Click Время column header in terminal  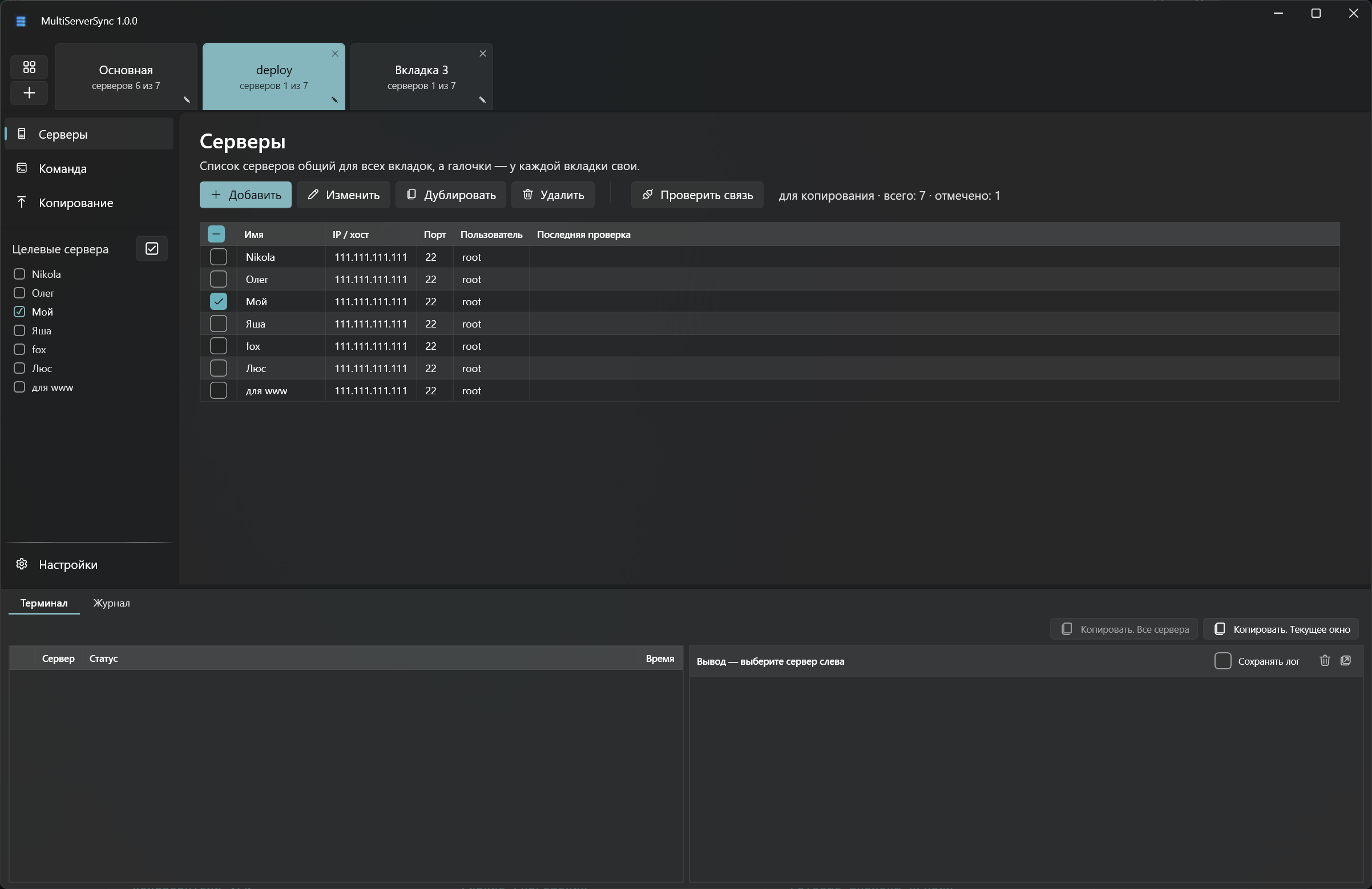[x=660, y=658]
